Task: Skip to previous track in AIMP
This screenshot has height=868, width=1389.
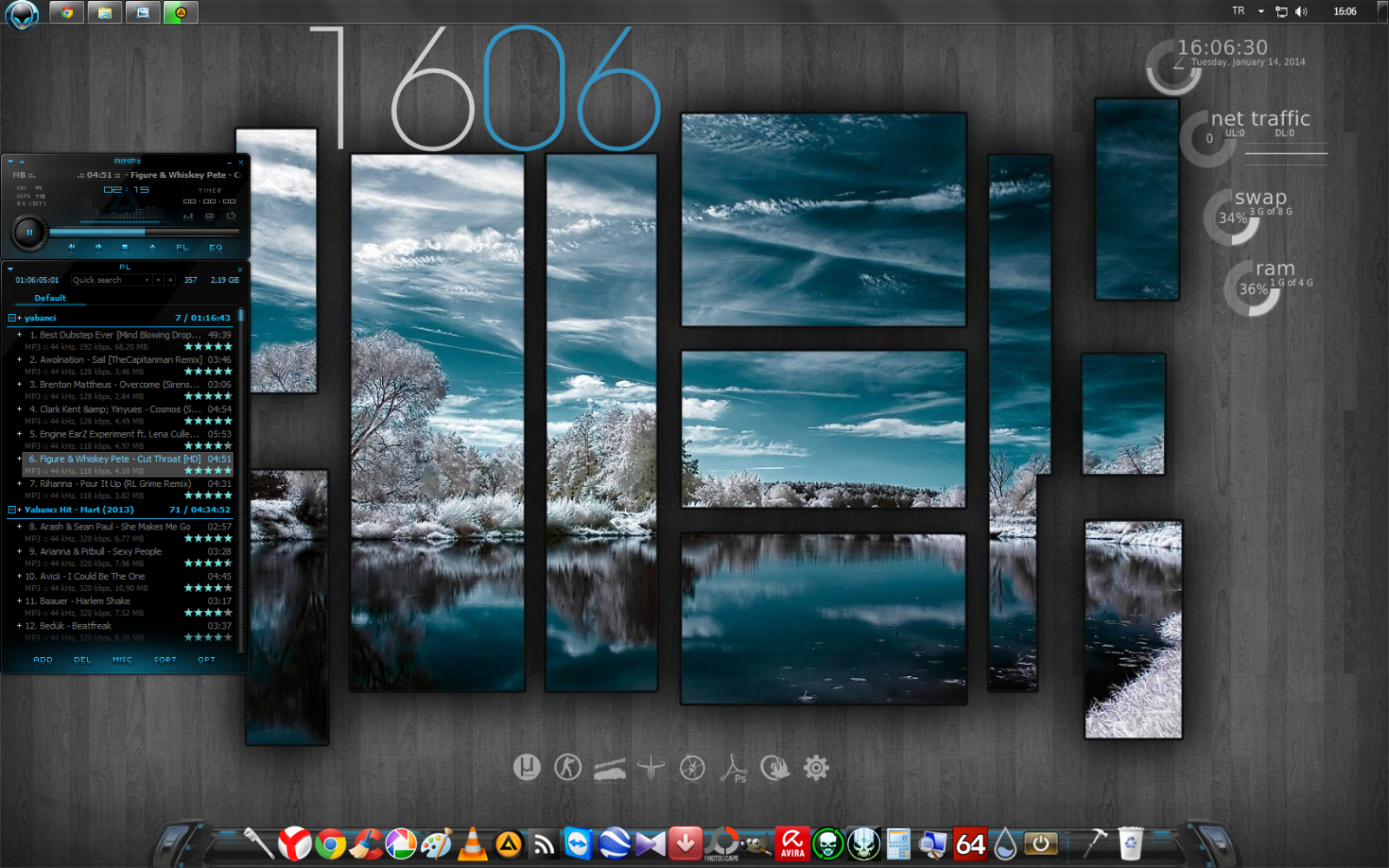Action: click(72, 247)
